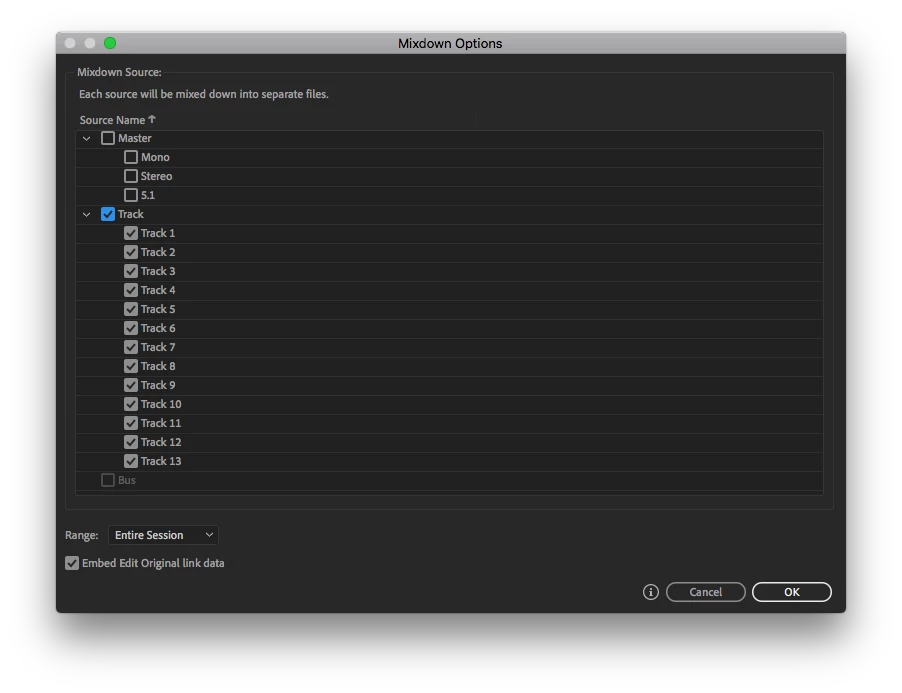Select the Track 10 row
Image resolution: width=902 pixels, height=693 pixels.
449,404
